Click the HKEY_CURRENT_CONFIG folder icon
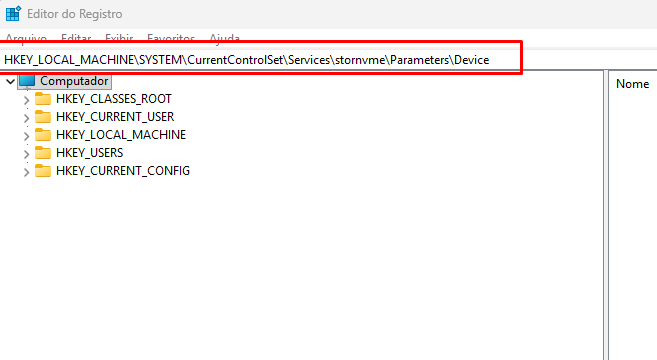The image size is (657, 360). 43,171
